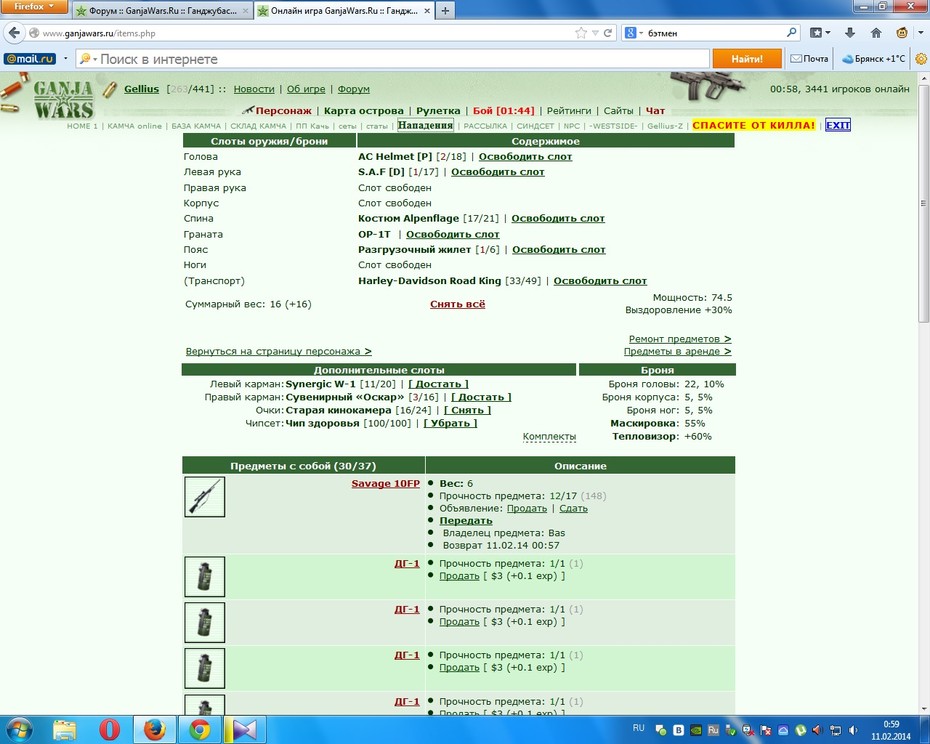The width and height of the screenshot is (930, 744).
Task: Switch to Firefox in the taskbar
Action: 154,730
